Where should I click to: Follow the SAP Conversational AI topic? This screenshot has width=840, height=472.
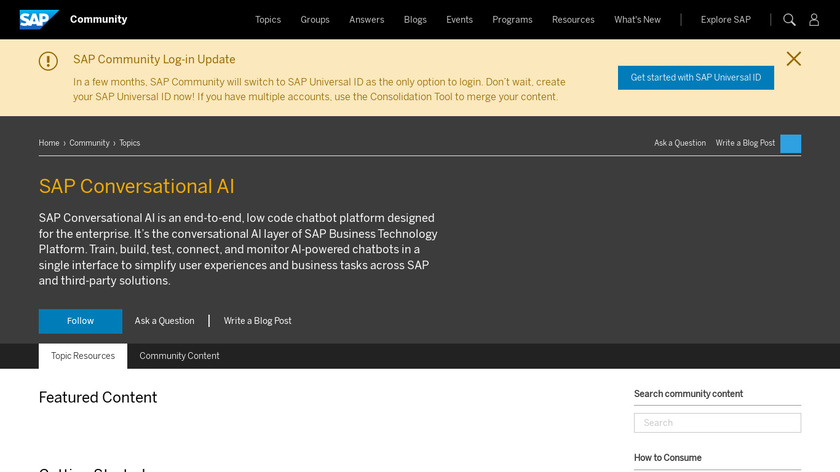click(80, 321)
